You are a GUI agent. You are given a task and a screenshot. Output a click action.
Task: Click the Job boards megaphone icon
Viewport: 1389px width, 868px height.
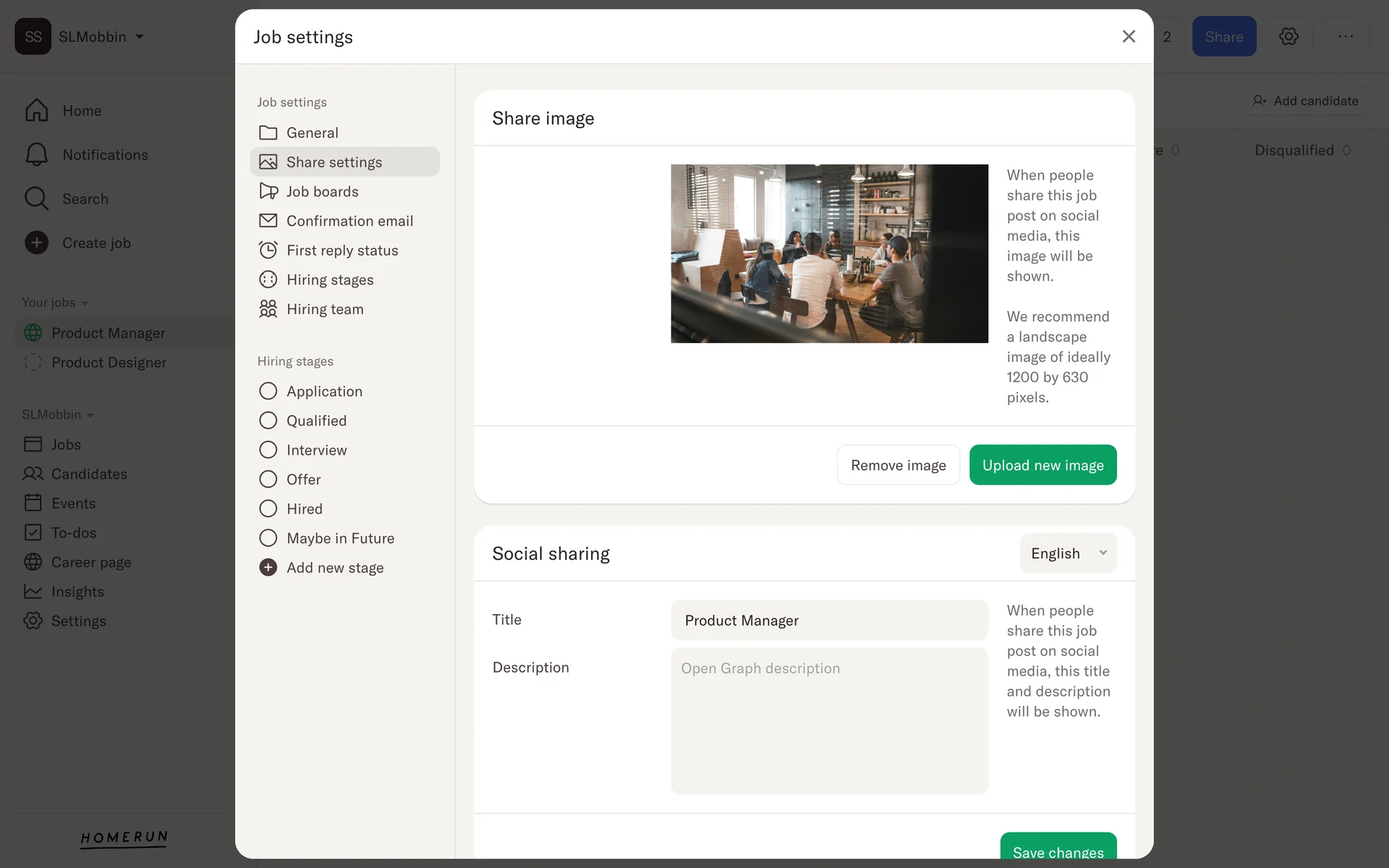click(x=268, y=191)
